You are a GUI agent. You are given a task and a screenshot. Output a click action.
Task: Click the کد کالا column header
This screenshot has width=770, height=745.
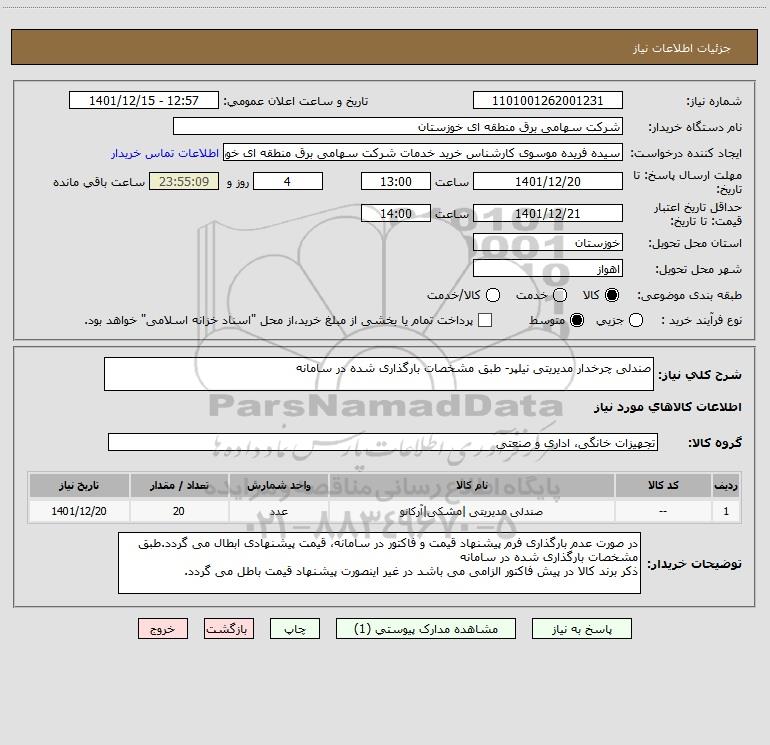click(663, 486)
